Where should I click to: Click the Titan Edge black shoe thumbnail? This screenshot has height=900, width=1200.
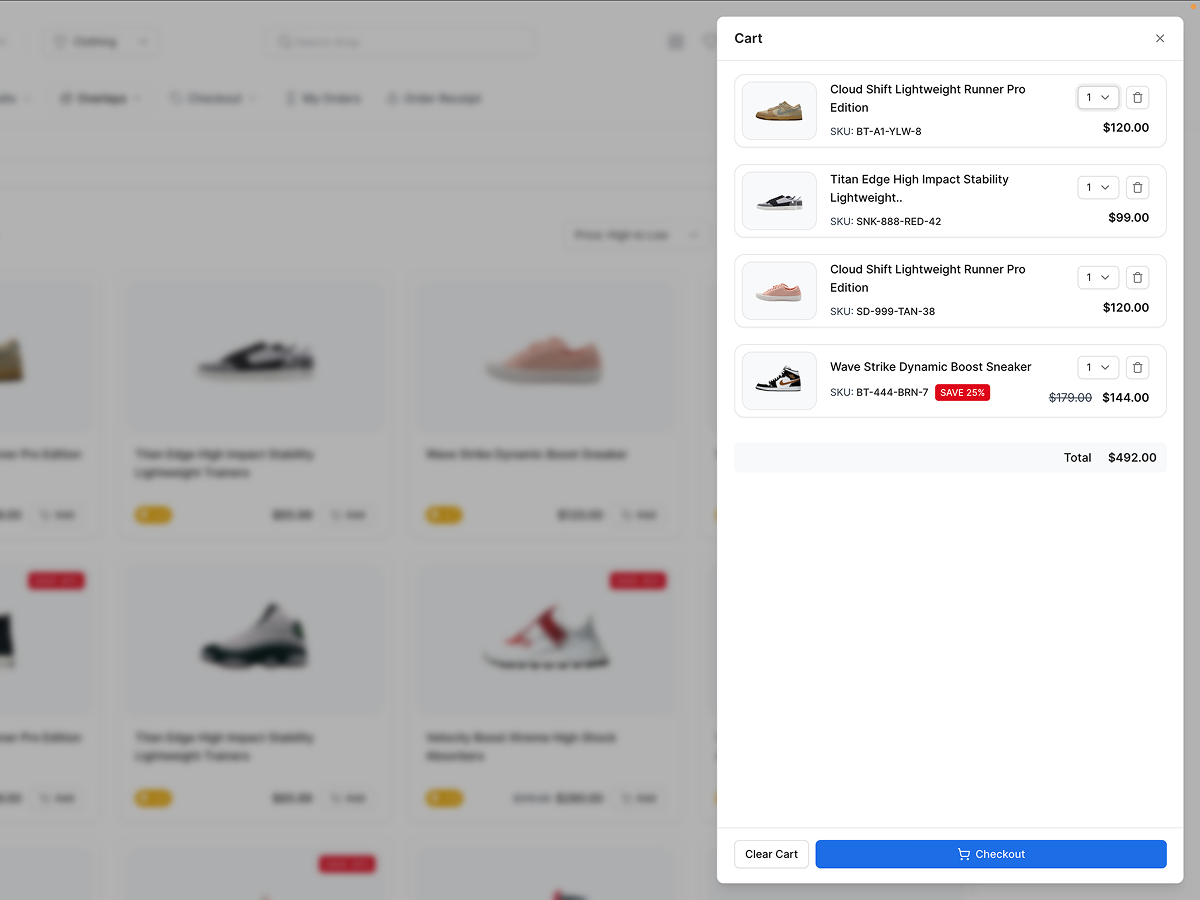[x=779, y=201]
